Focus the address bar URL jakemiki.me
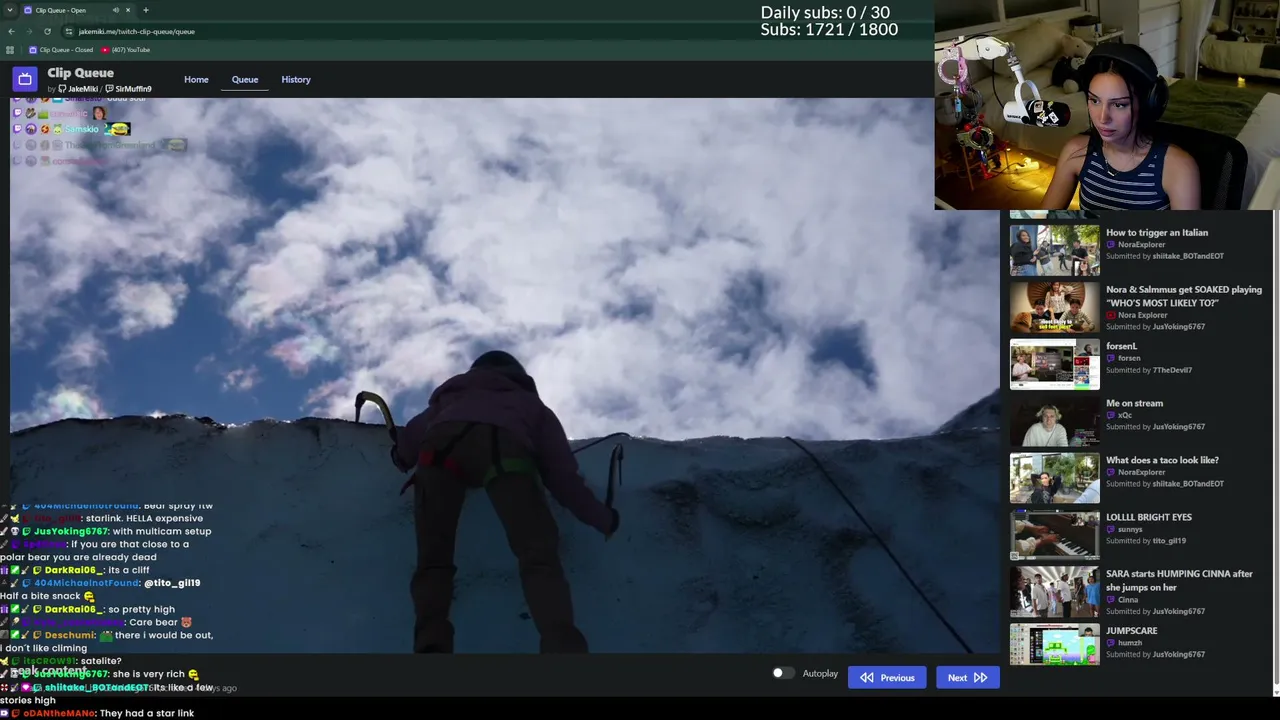The image size is (1280, 720). pyautogui.click(x=137, y=31)
